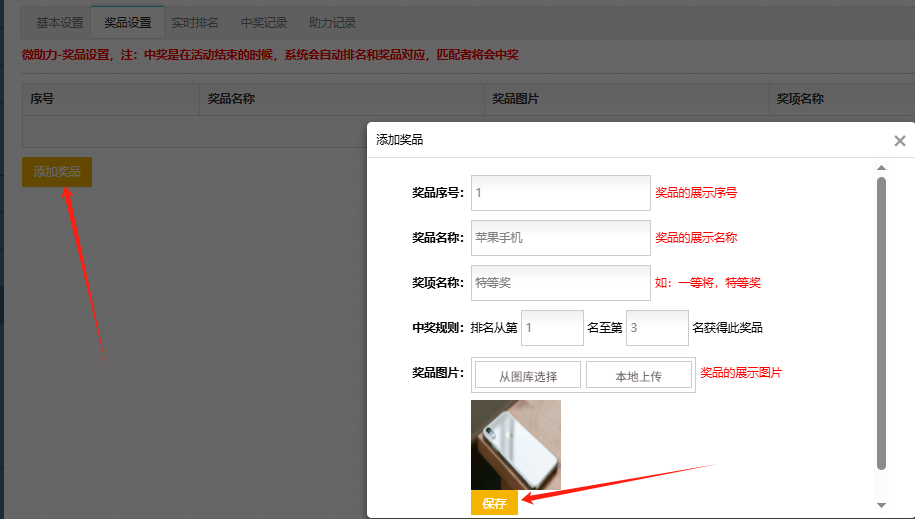Click the 奖项名称 input field
The width and height of the screenshot is (915, 519).
(x=561, y=283)
